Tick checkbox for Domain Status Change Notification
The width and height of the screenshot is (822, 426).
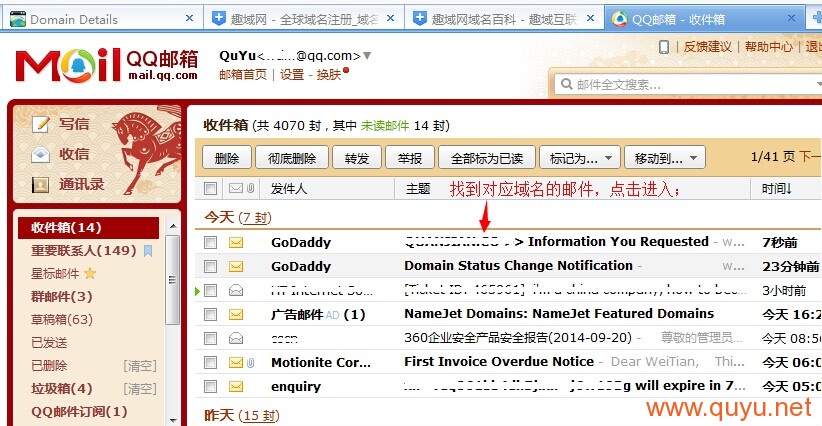210,266
